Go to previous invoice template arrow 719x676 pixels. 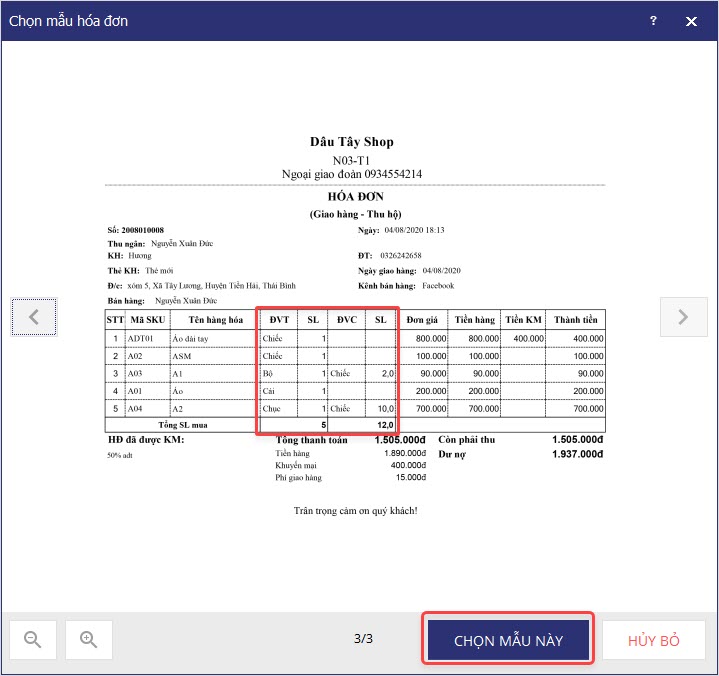click(x=34, y=317)
